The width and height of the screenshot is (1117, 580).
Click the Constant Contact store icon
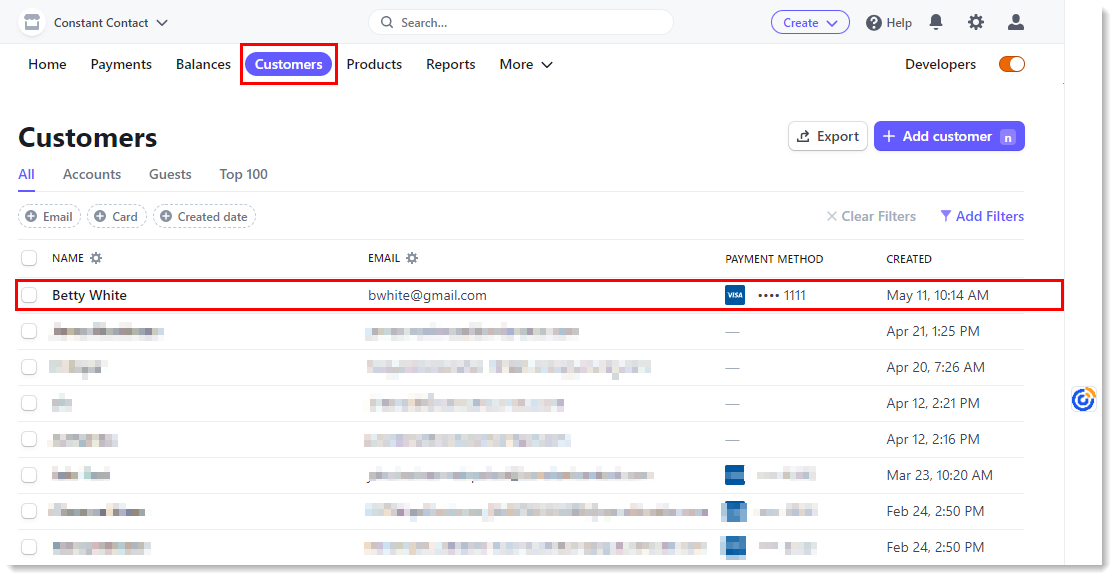(32, 23)
